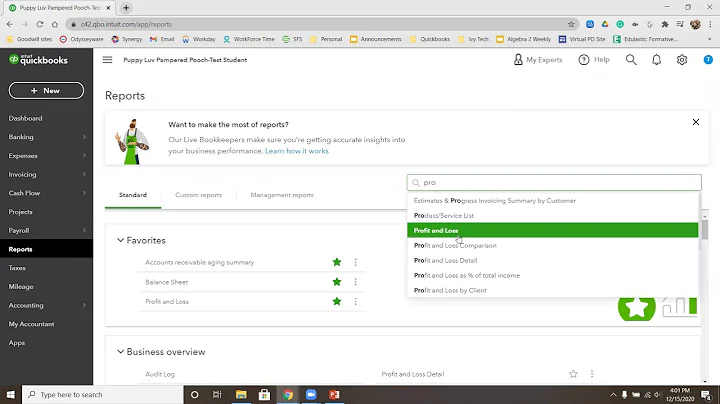This screenshot has width=720, height=404.
Task: Select Profit and Loss Detail suggestion in dropdown
Action: pyautogui.click(x=552, y=260)
